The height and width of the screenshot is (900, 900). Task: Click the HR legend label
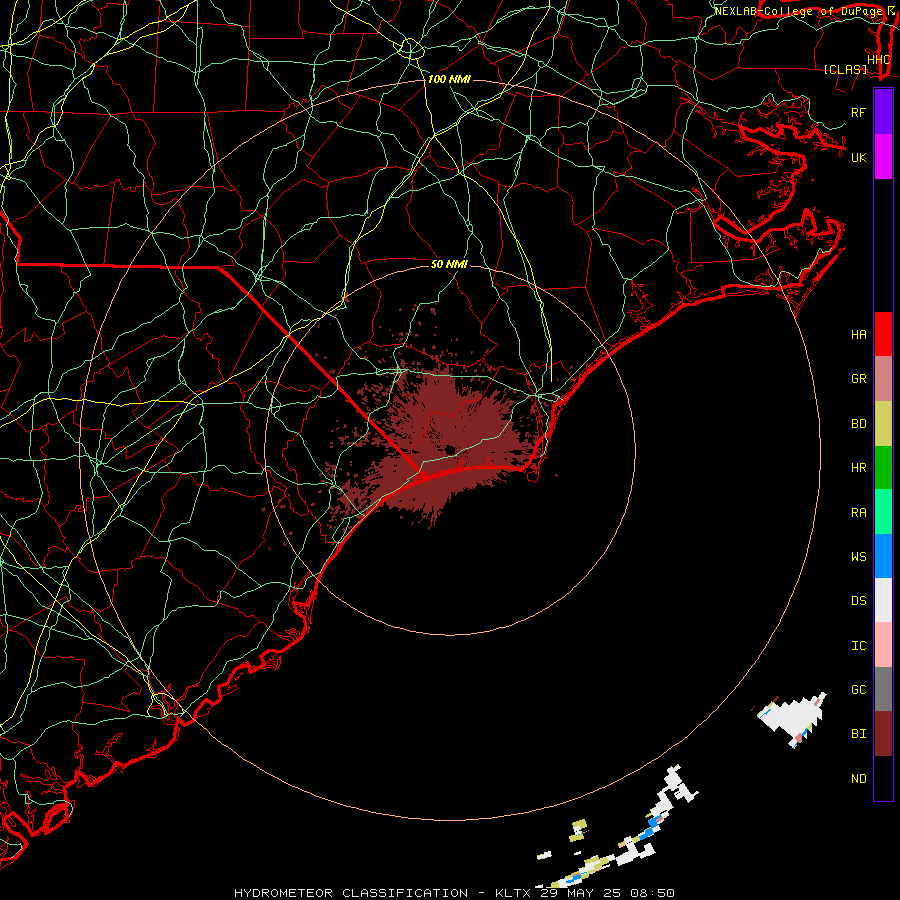pos(859,468)
